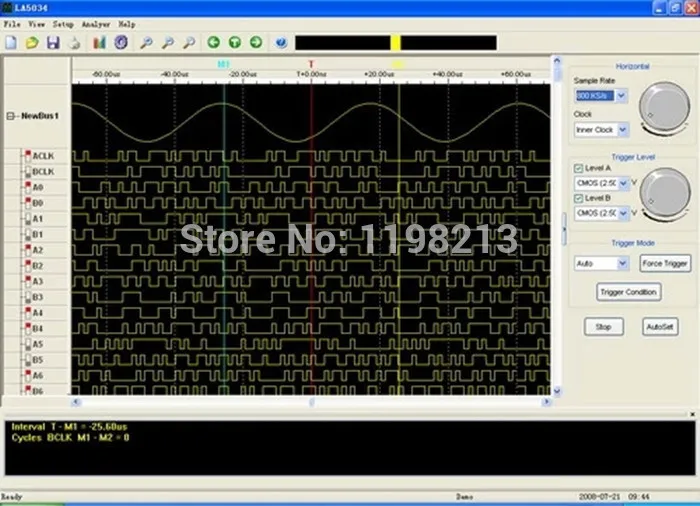The image size is (700, 506).
Task: Open the Level B CMOS dropdown
Action: click(624, 213)
